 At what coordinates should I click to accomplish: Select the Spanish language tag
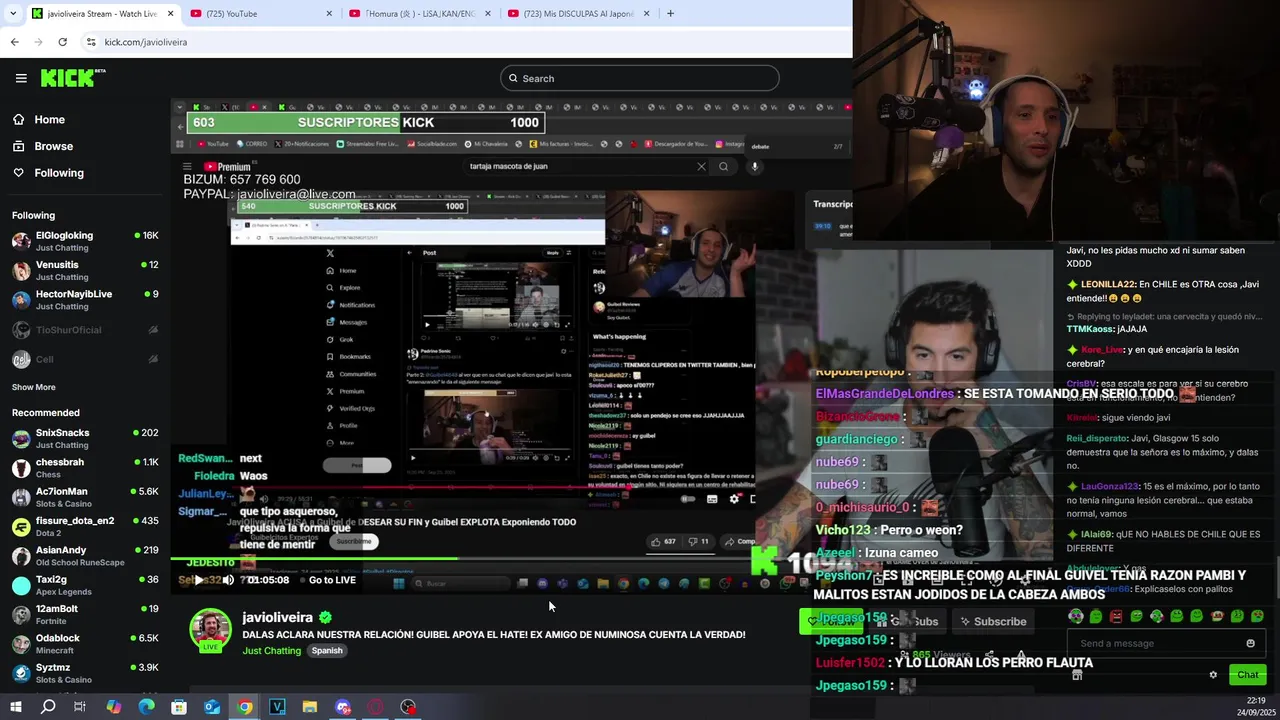(x=327, y=651)
